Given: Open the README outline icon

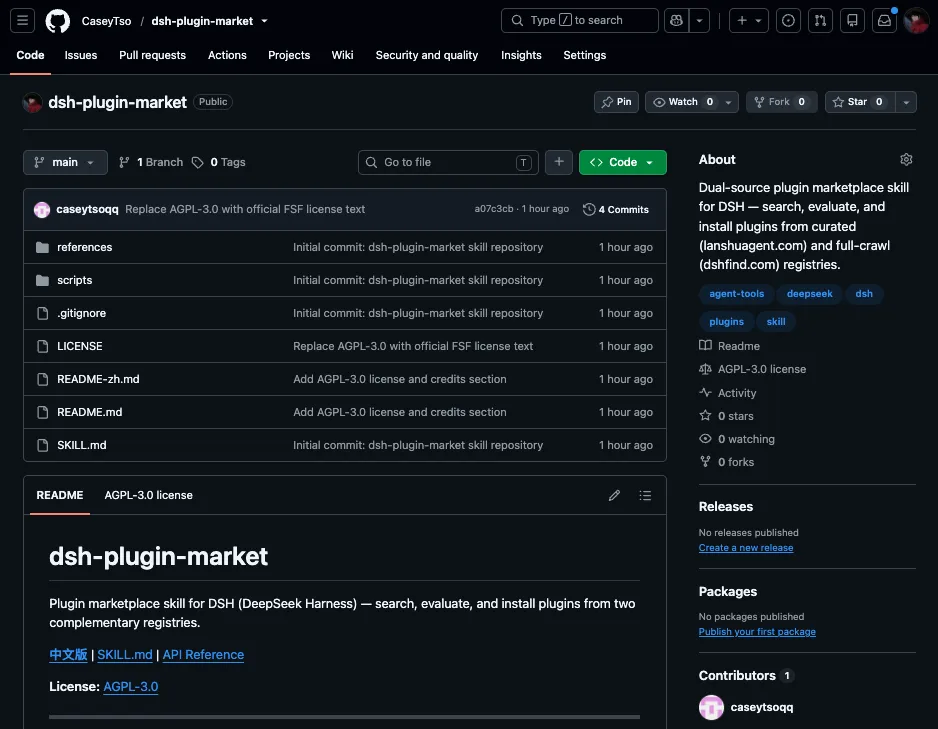Looking at the screenshot, I should pos(645,495).
